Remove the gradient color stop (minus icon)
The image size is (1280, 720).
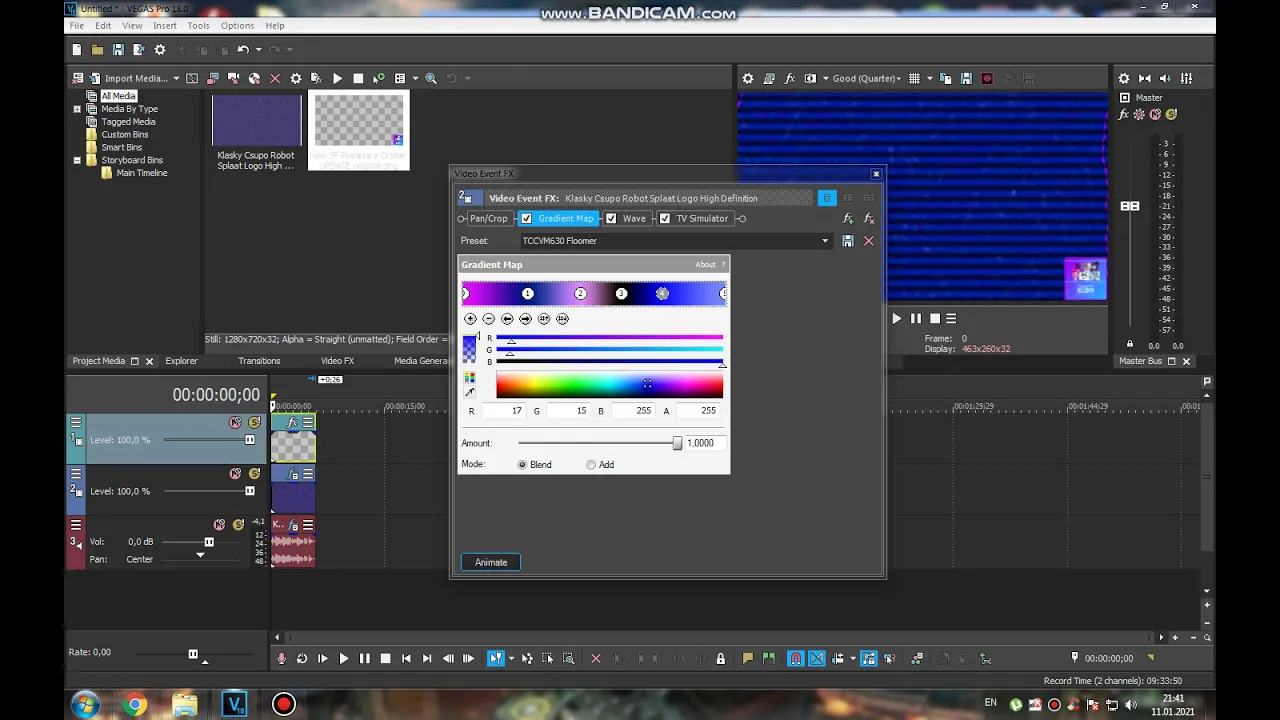point(488,319)
